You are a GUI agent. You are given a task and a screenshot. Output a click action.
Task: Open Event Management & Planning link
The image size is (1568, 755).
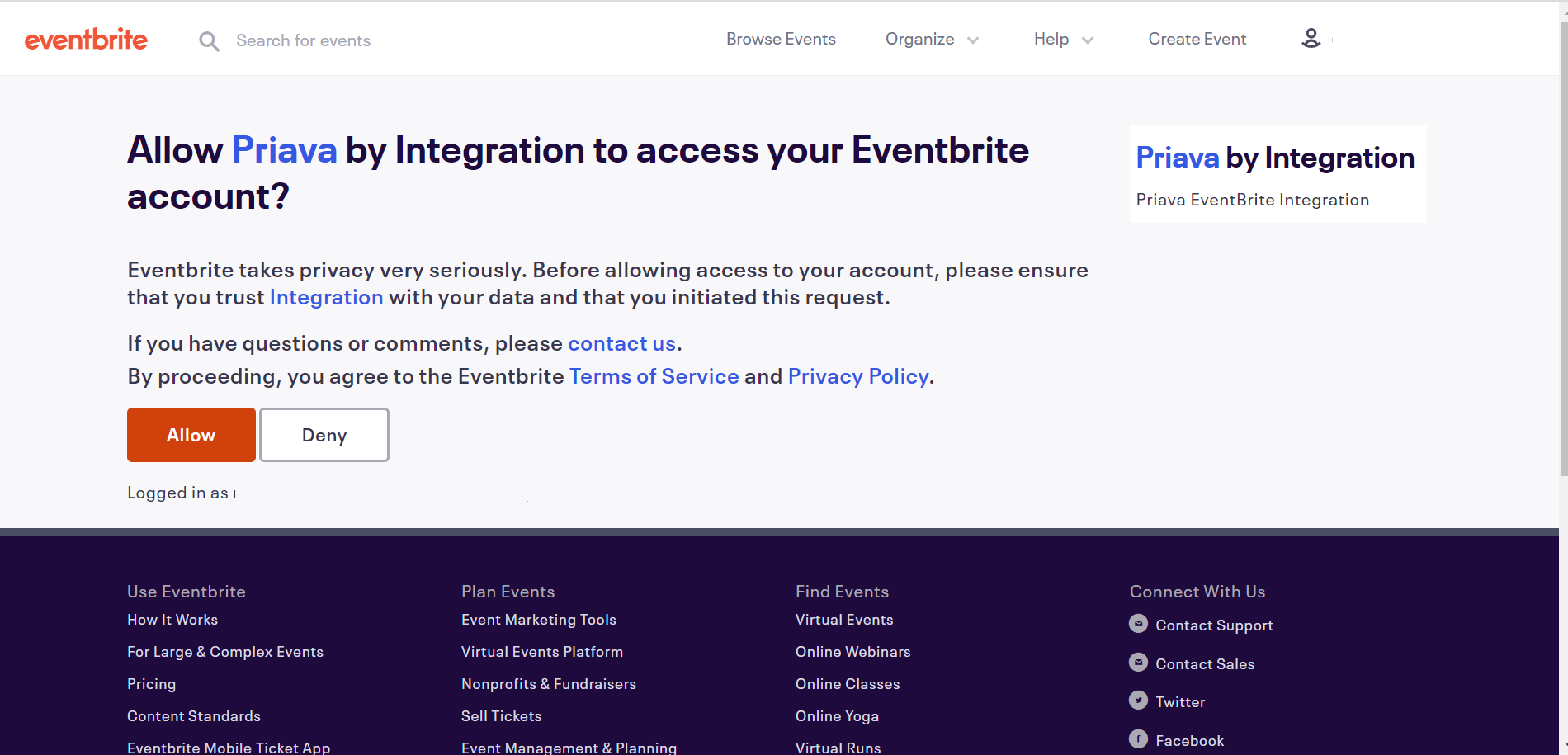[569, 748]
